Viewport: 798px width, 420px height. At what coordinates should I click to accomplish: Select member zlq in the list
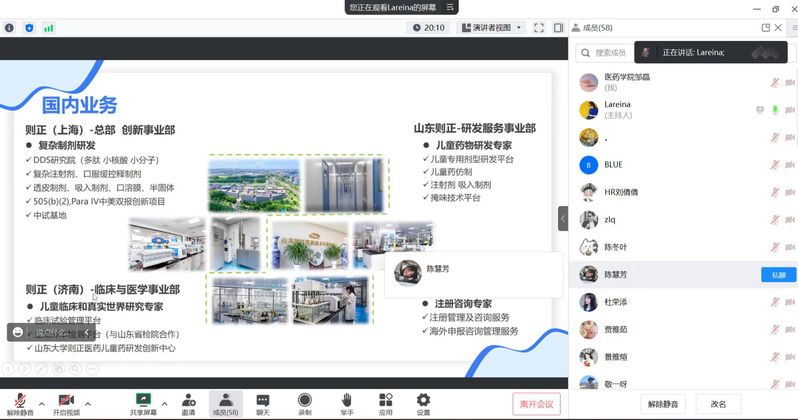tap(682, 219)
